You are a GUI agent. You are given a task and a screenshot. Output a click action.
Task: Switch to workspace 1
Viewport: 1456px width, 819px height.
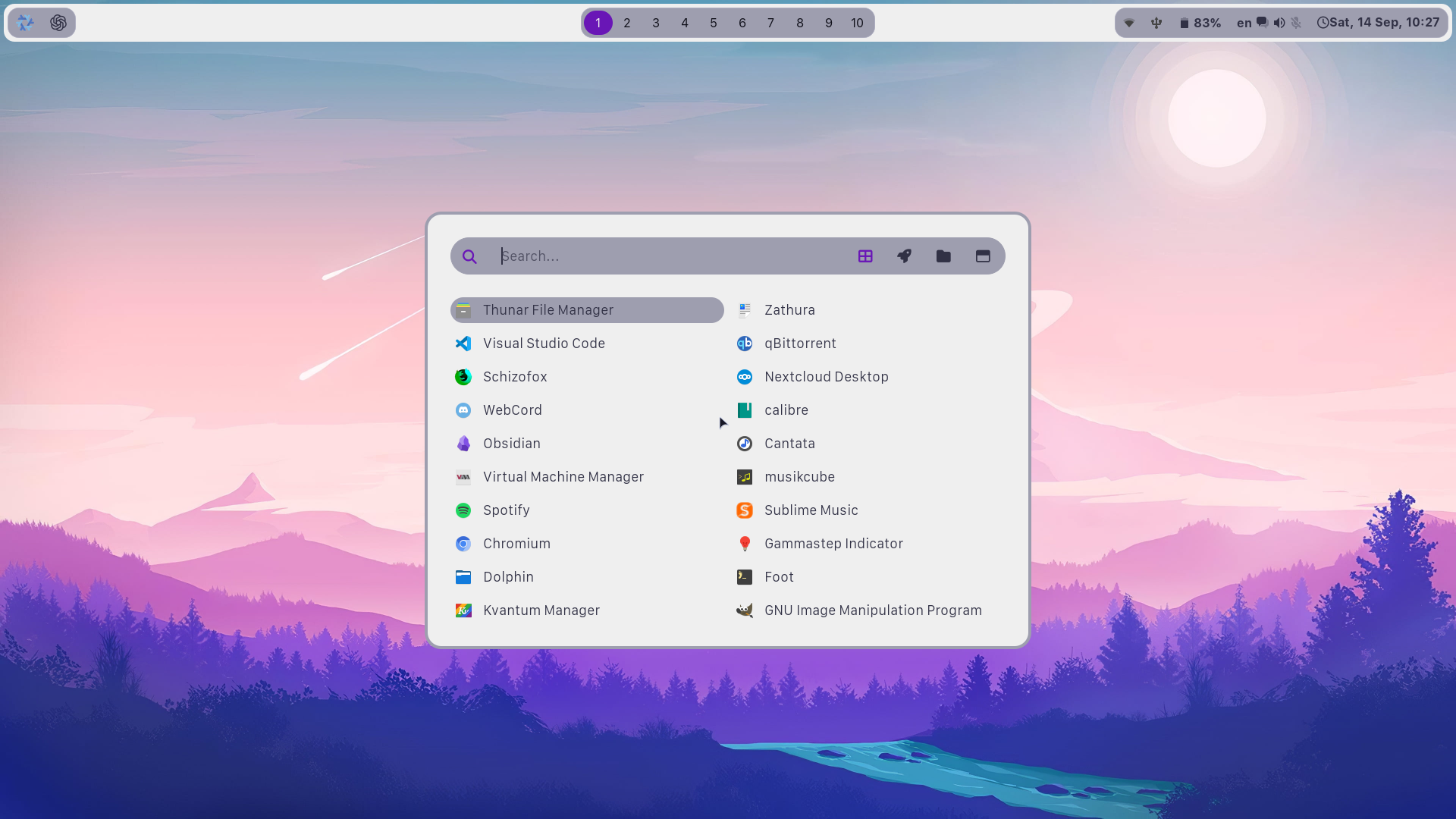coord(598,23)
